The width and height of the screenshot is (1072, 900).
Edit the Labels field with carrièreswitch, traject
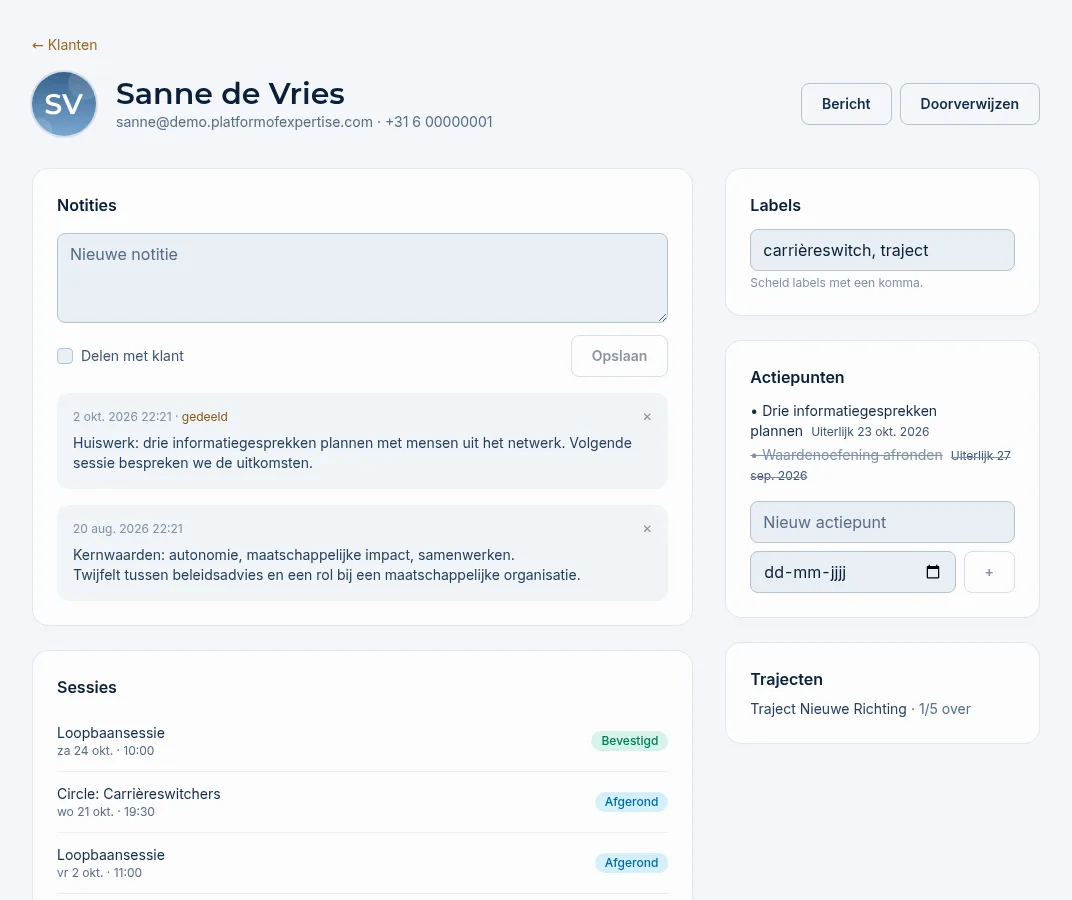point(882,250)
